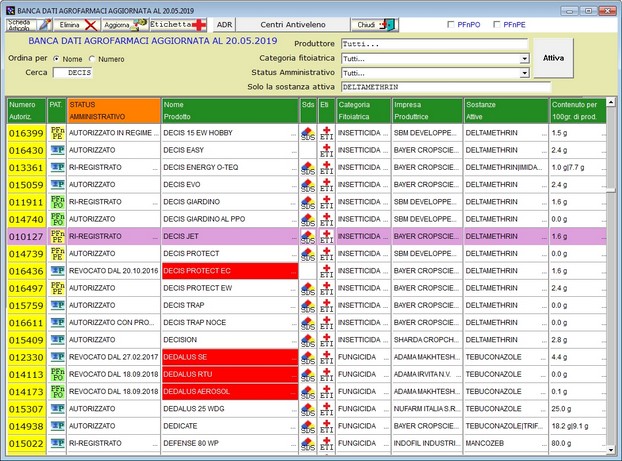Open Centri Antiveleno list

tap(293, 25)
